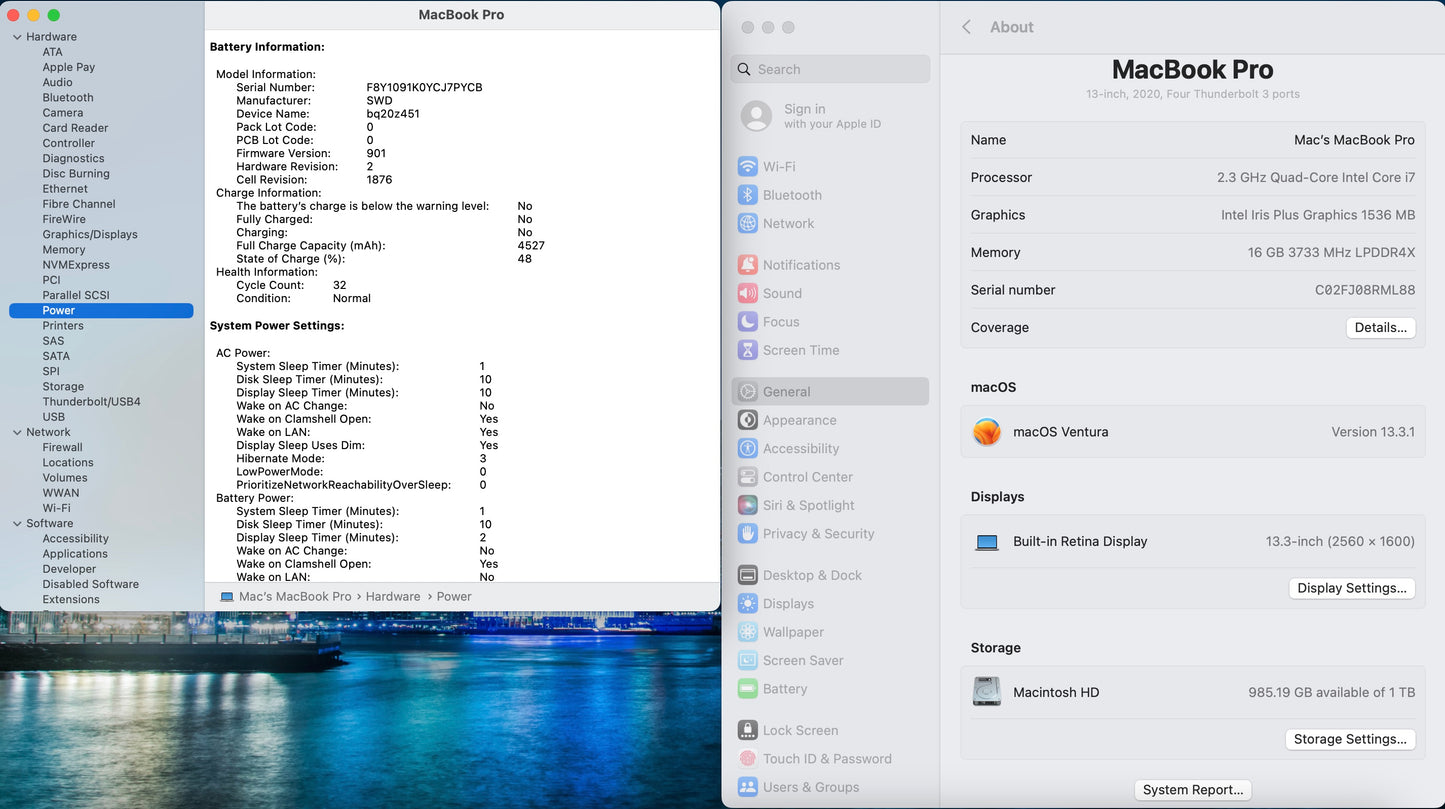Collapse the Hardware tree section
Screen dimensions: 1445x809
[x=17, y=37]
